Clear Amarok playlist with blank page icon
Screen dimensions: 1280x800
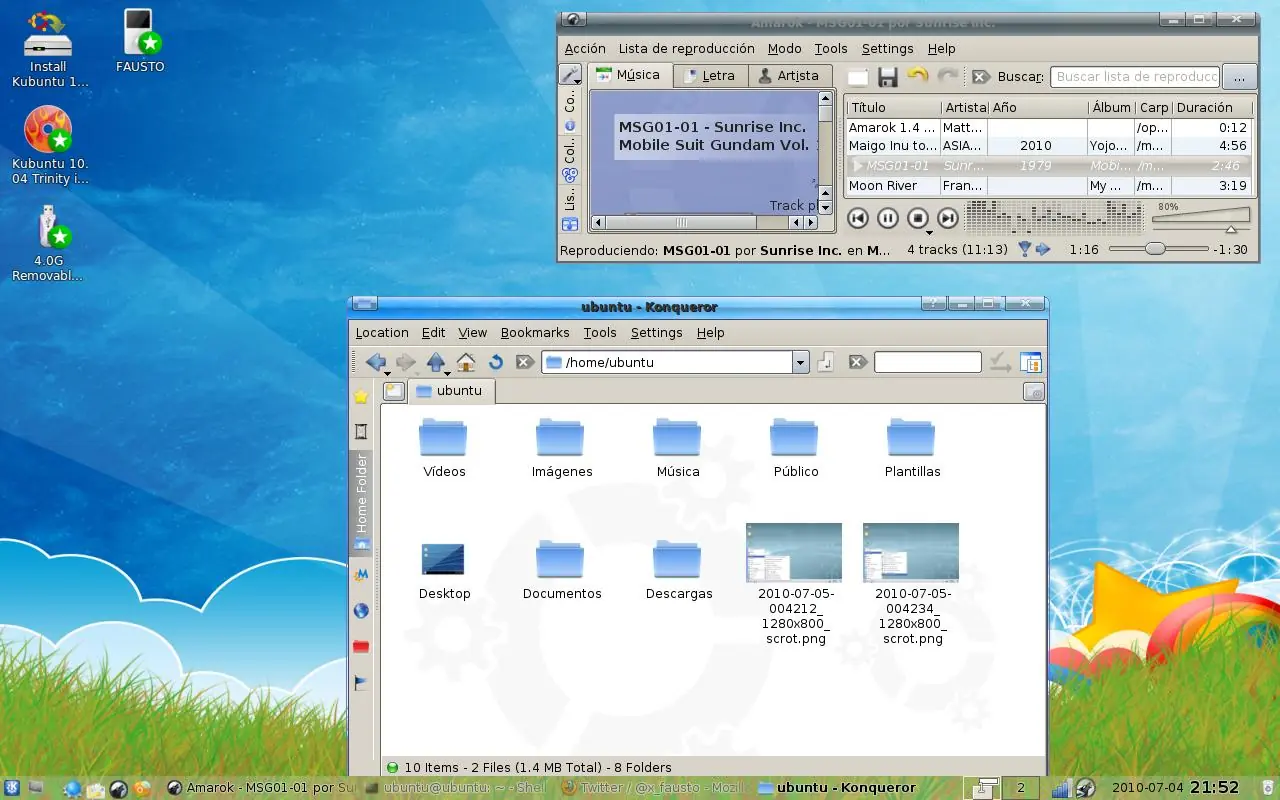tap(857, 77)
